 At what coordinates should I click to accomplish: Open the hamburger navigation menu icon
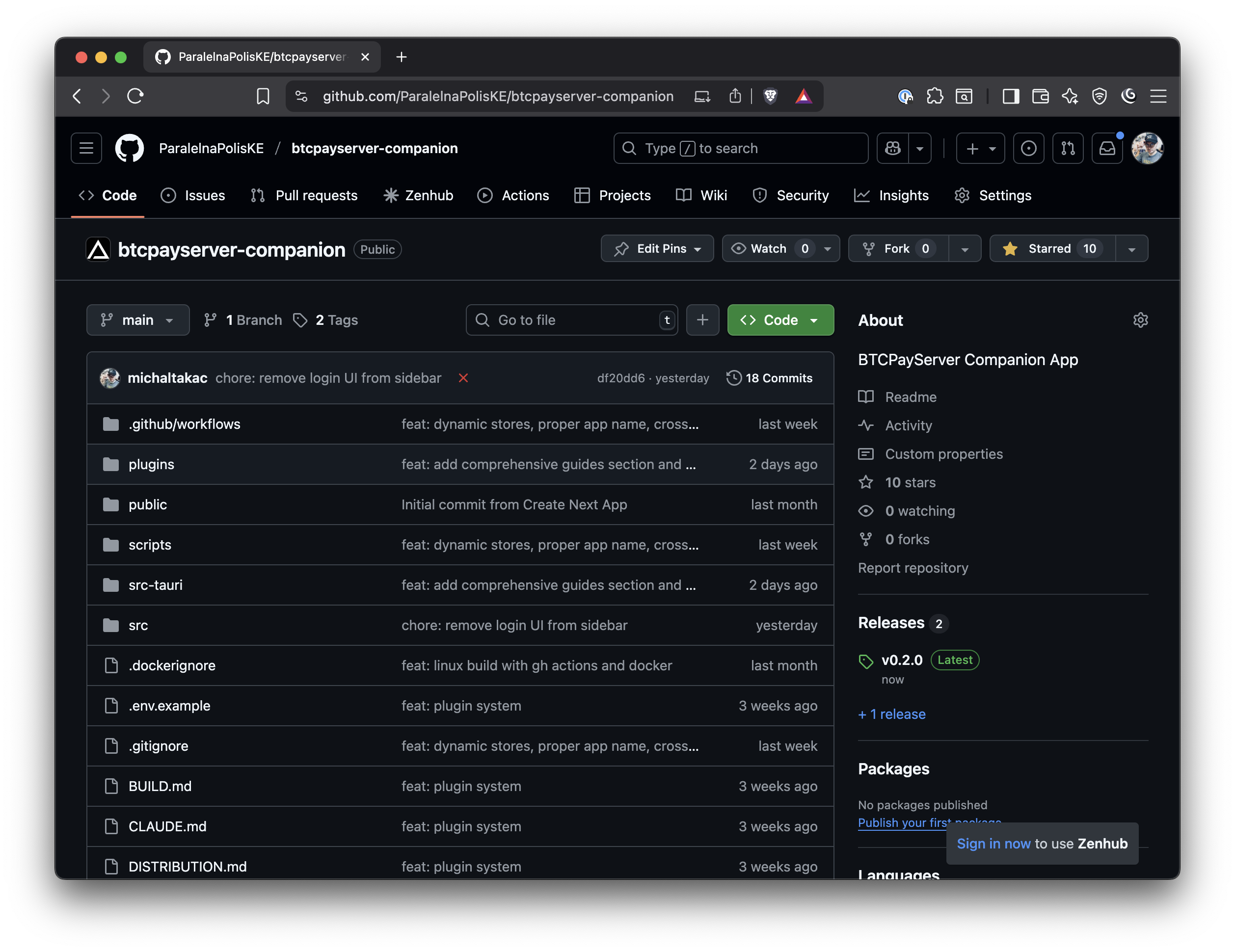pos(86,148)
